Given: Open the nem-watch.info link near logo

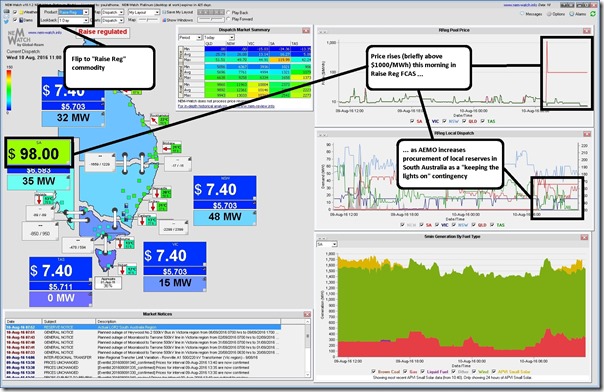Looking at the screenshot, I should point(45,33).
